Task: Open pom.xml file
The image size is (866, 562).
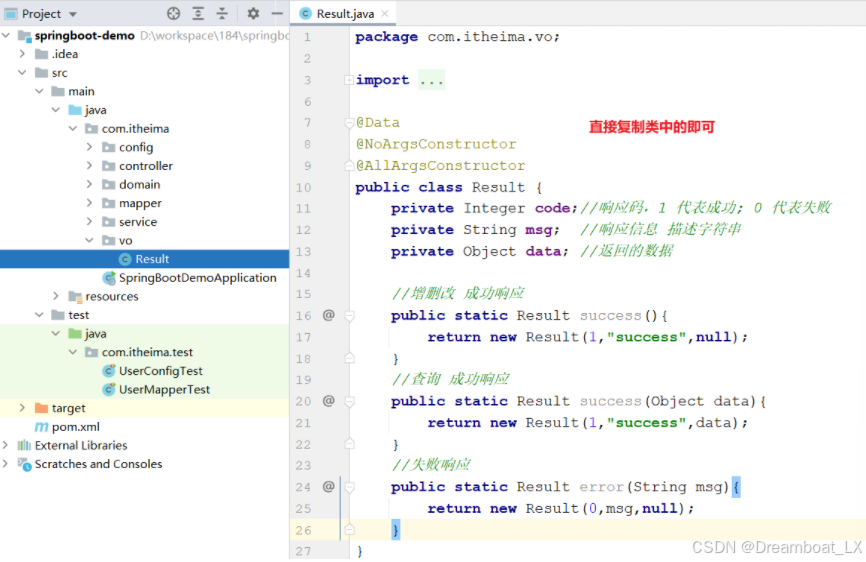Action: coord(76,427)
